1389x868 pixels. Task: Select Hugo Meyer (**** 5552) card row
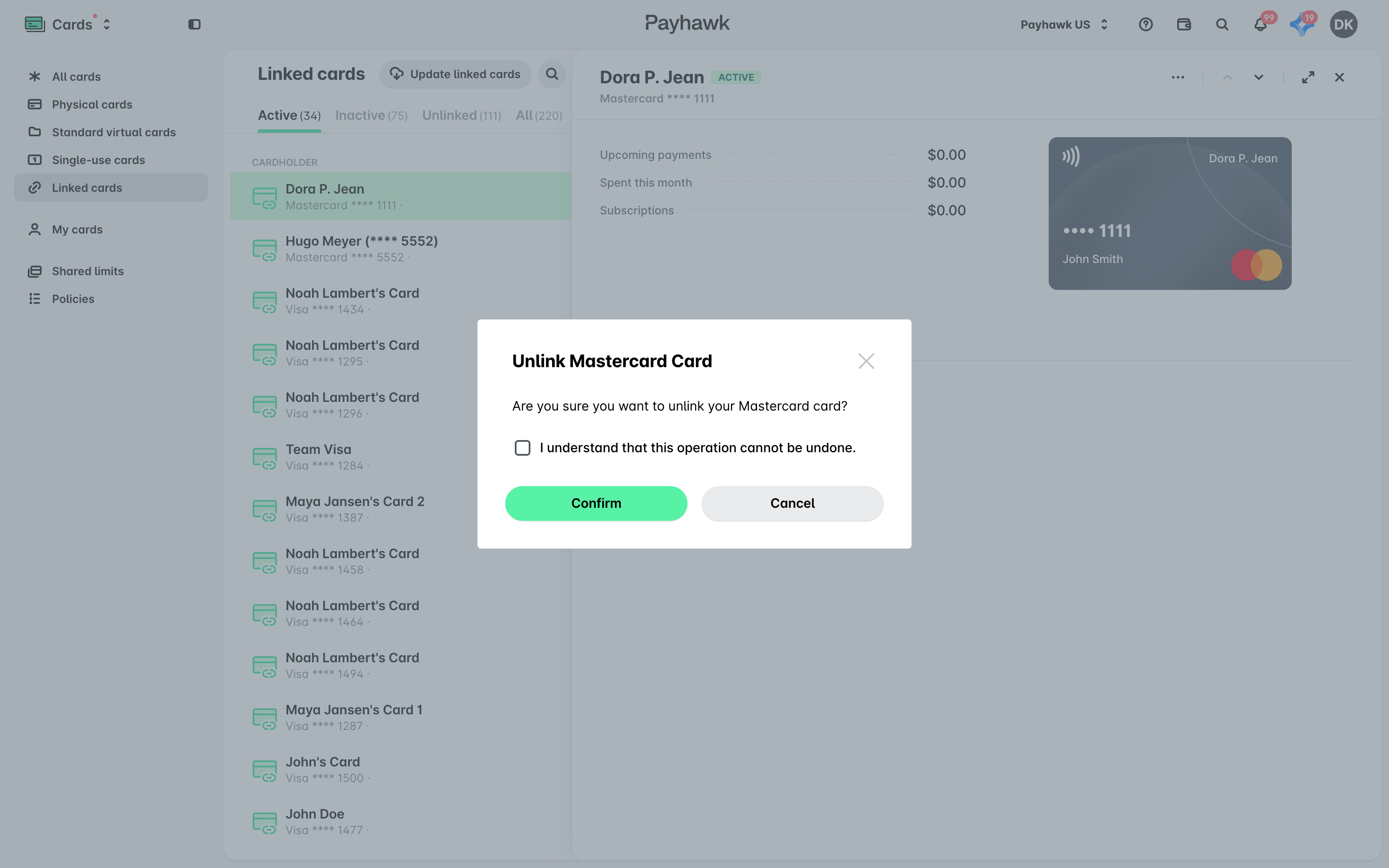coord(401,249)
